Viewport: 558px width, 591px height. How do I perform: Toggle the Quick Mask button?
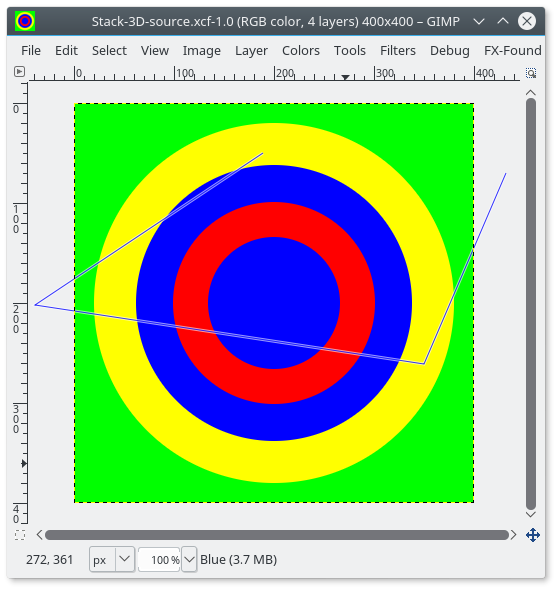[20, 535]
